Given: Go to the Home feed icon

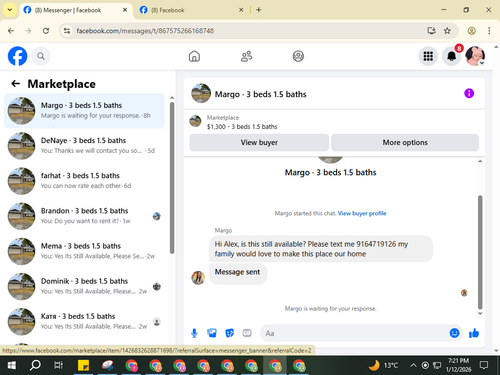Looking at the screenshot, I should click(x=194, y=56).
